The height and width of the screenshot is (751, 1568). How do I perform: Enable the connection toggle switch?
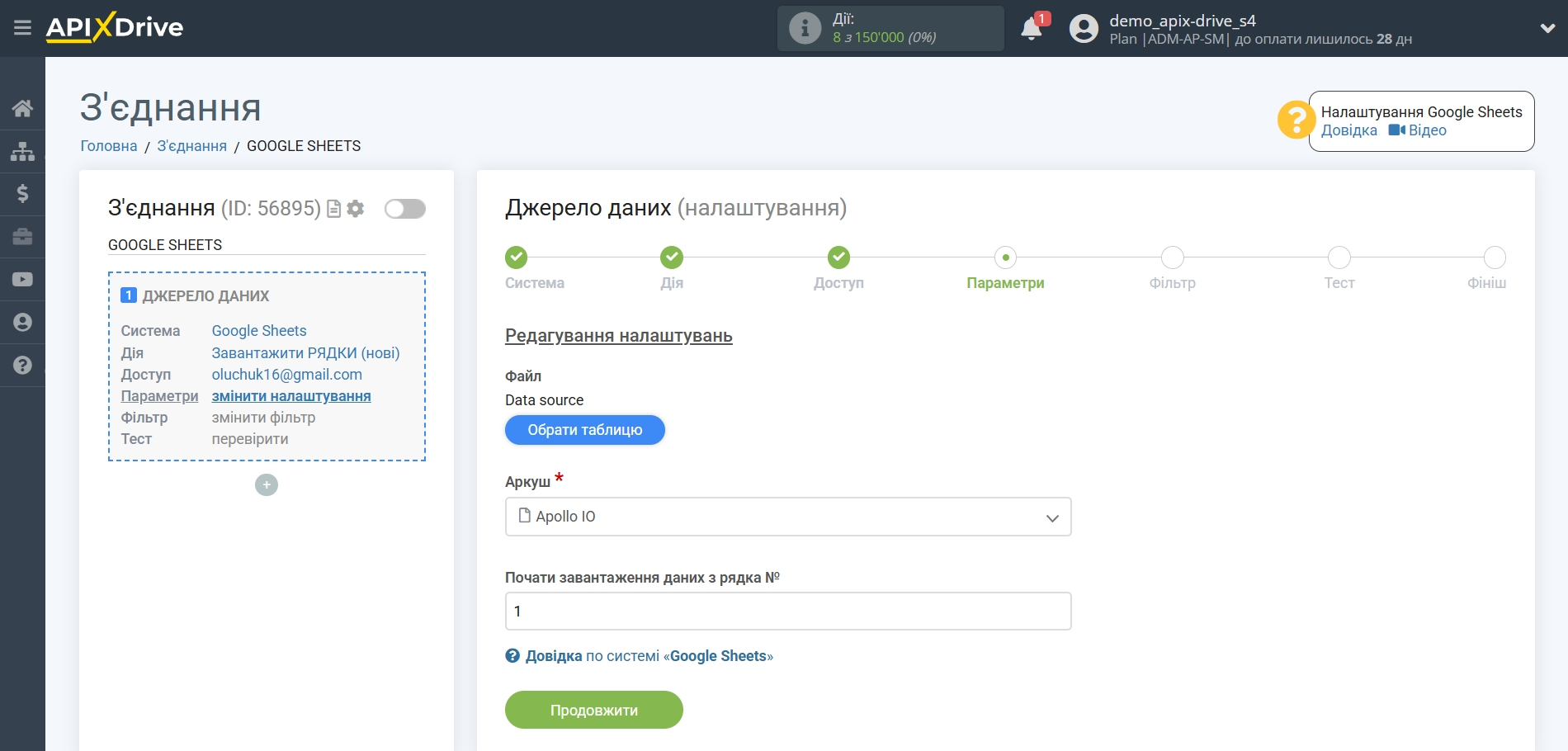tap(404, 209)
